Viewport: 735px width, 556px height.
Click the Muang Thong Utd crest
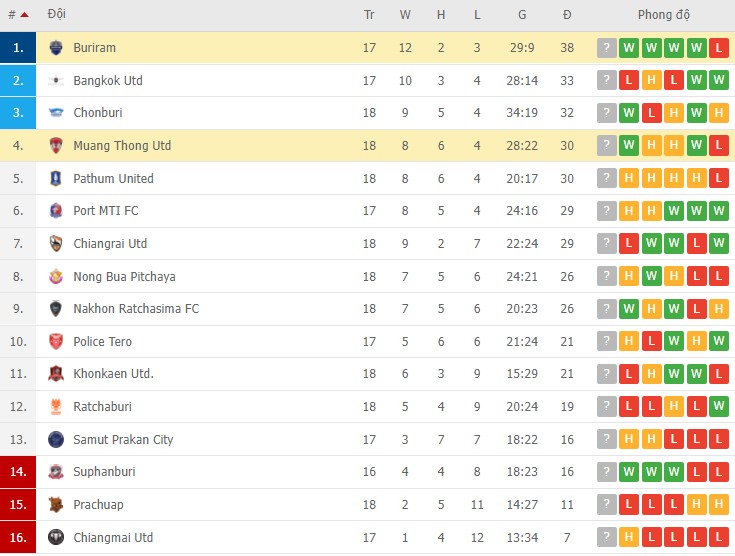(x=55, y=146)
